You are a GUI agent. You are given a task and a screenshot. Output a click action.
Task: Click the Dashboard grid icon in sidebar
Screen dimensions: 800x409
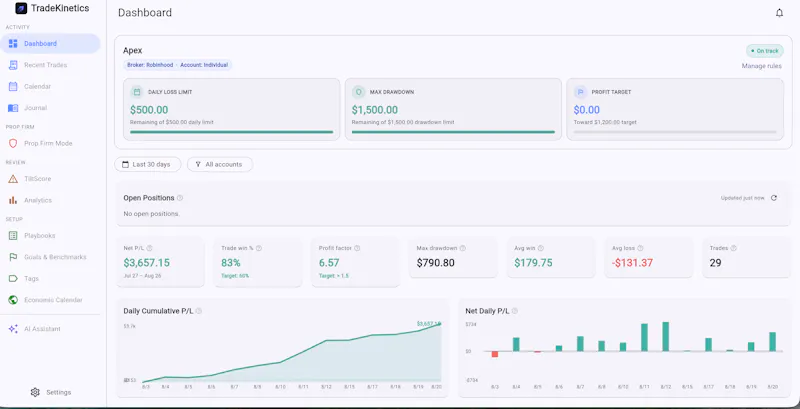point(13,44)
